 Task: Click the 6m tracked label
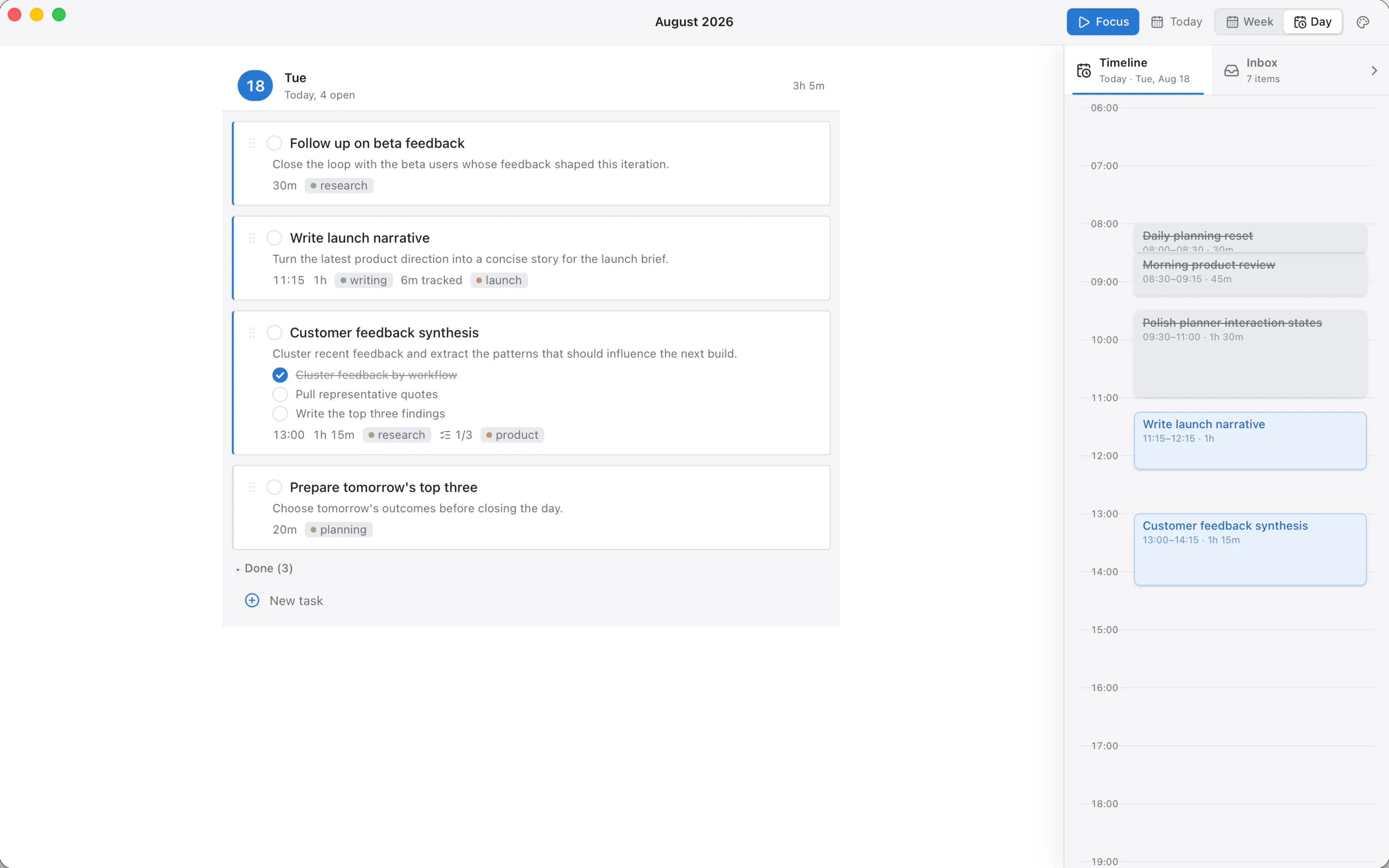(x=432, y=280)
